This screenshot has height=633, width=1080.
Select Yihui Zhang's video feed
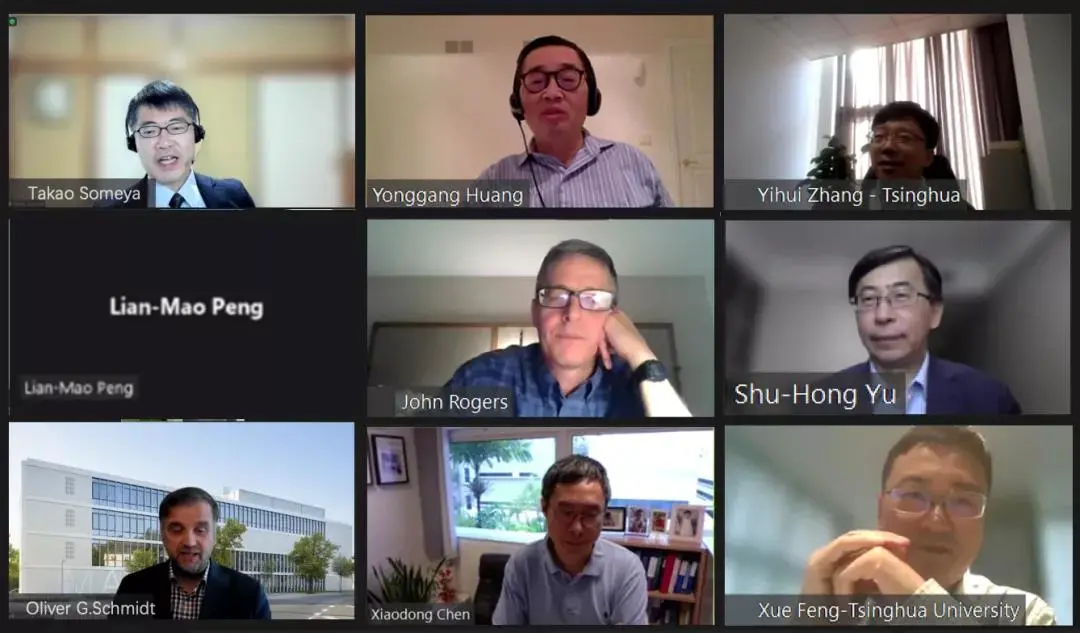pyautogui.click(x=897, y=112)
